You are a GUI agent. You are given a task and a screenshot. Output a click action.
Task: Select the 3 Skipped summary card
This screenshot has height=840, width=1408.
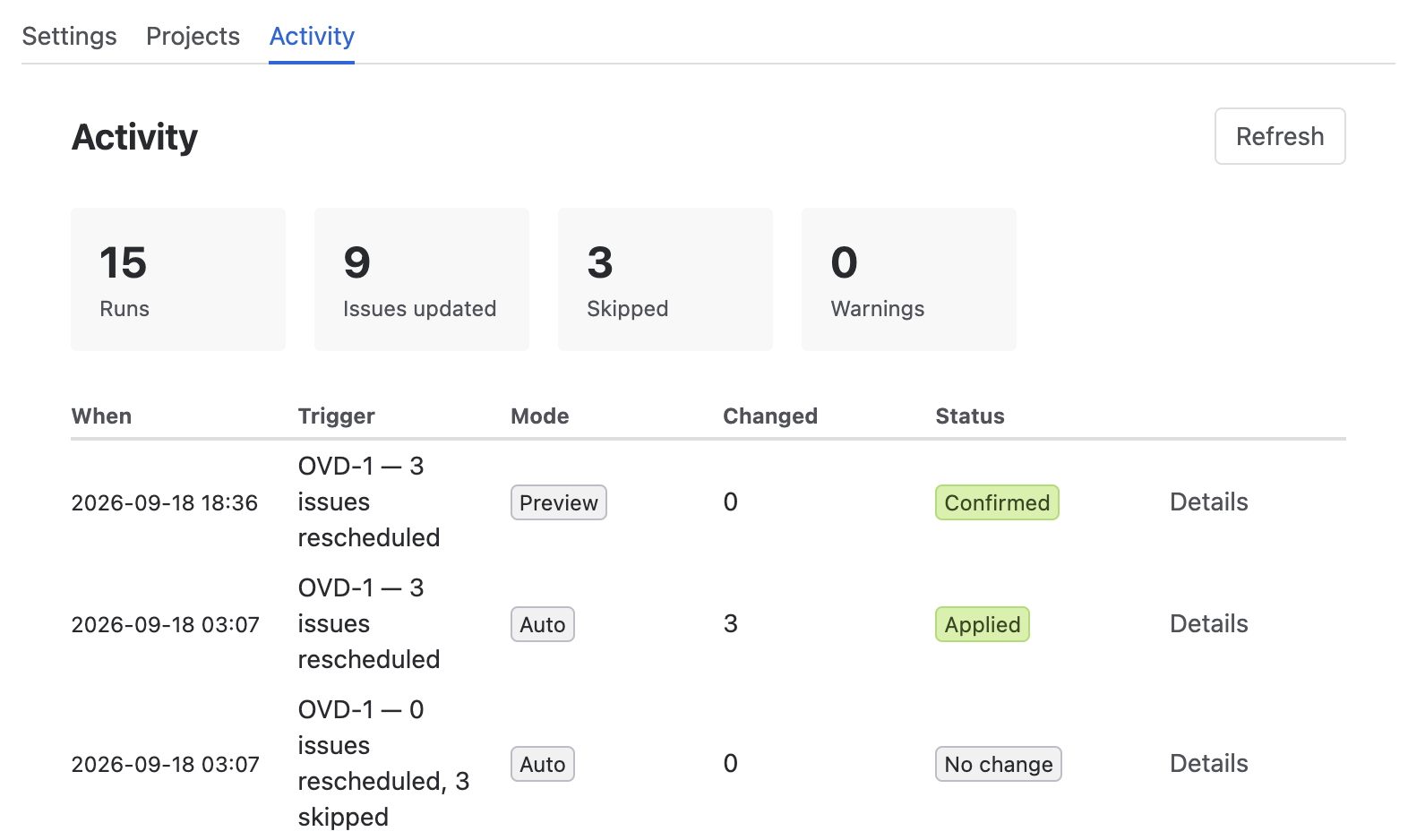665,279
